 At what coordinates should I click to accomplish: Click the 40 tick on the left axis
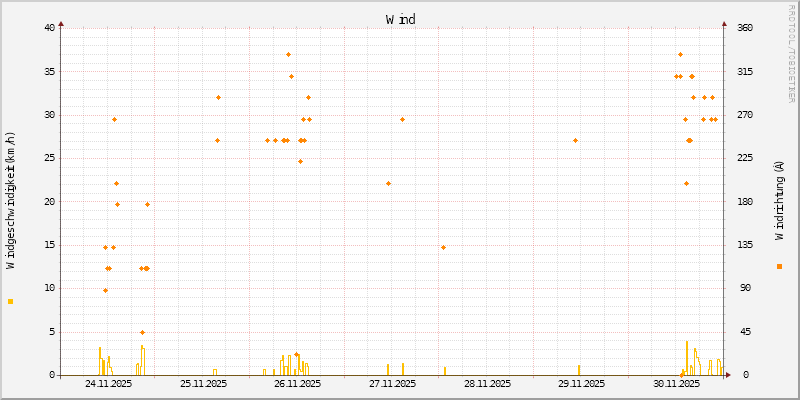coord(49,28)
